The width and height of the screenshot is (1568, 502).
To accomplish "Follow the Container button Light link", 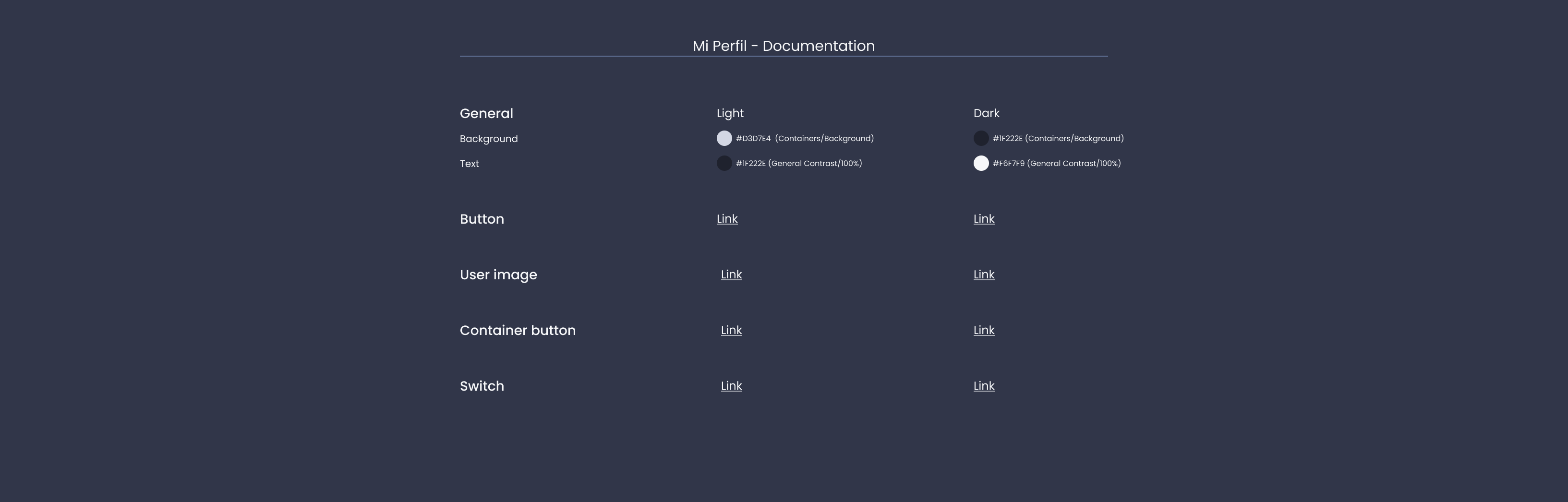I will (731, 330).
